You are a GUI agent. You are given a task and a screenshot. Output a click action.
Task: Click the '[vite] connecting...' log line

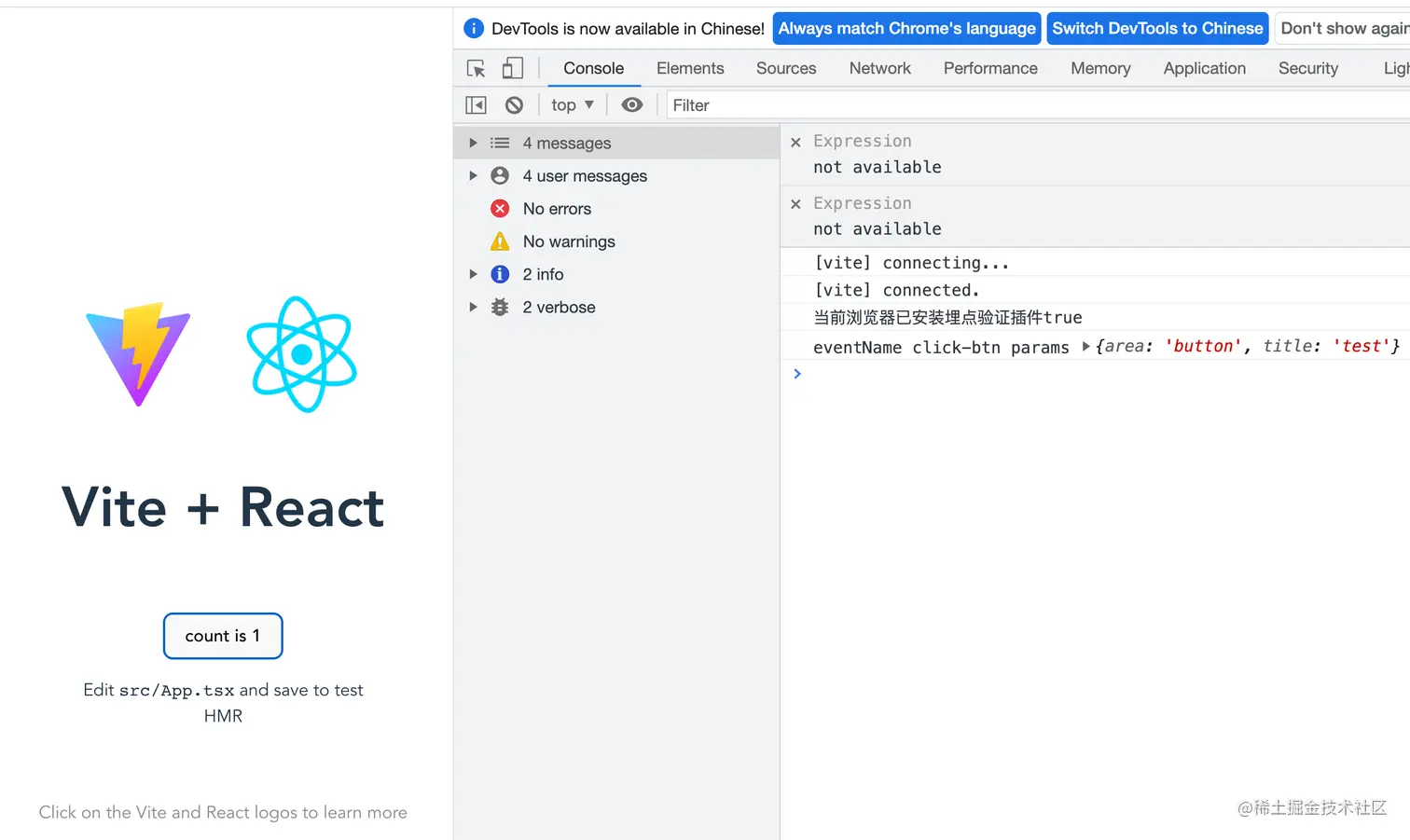click(x=911, y=263)
